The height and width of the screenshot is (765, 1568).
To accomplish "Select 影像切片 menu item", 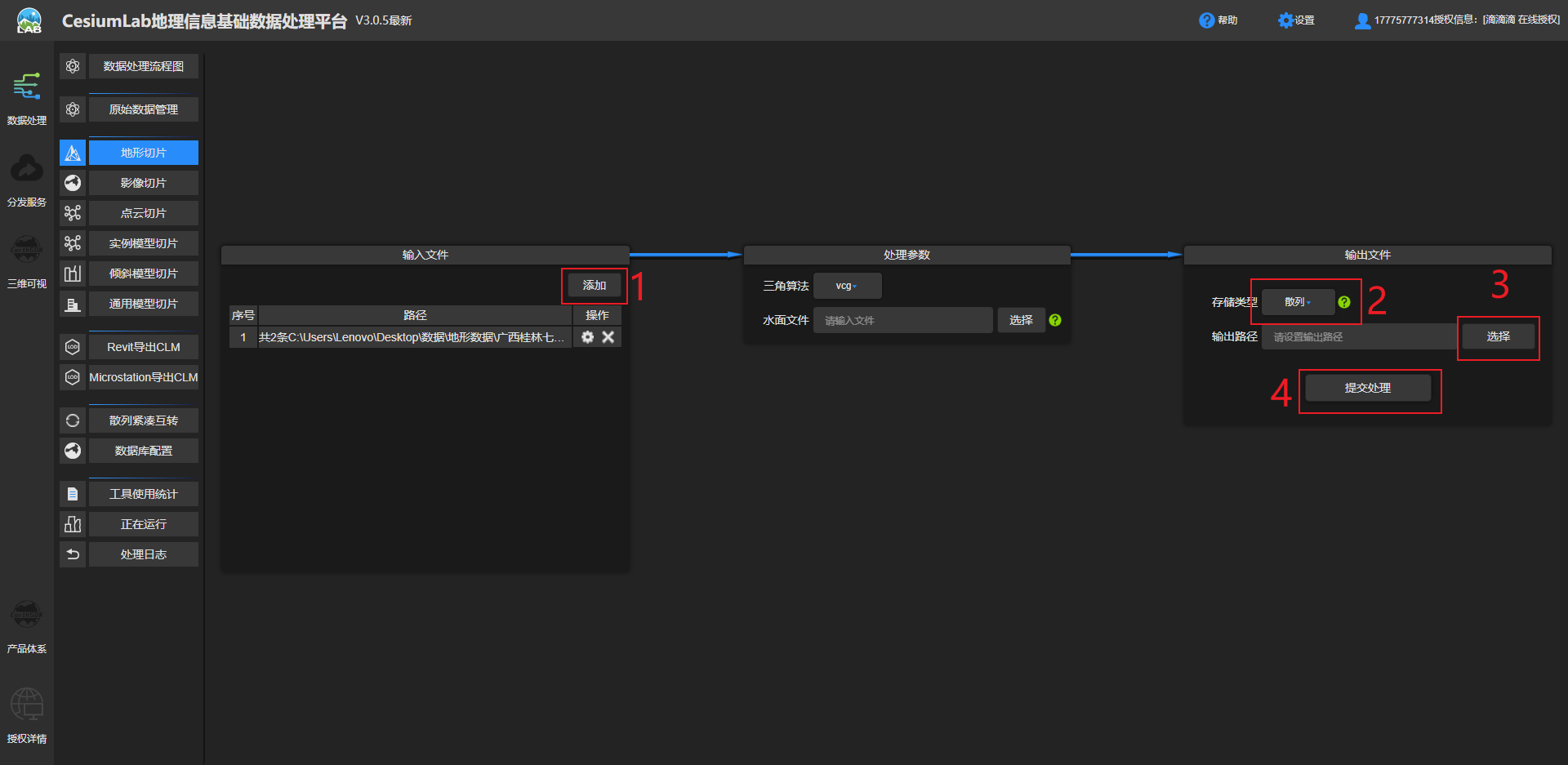I will [144, 183].
